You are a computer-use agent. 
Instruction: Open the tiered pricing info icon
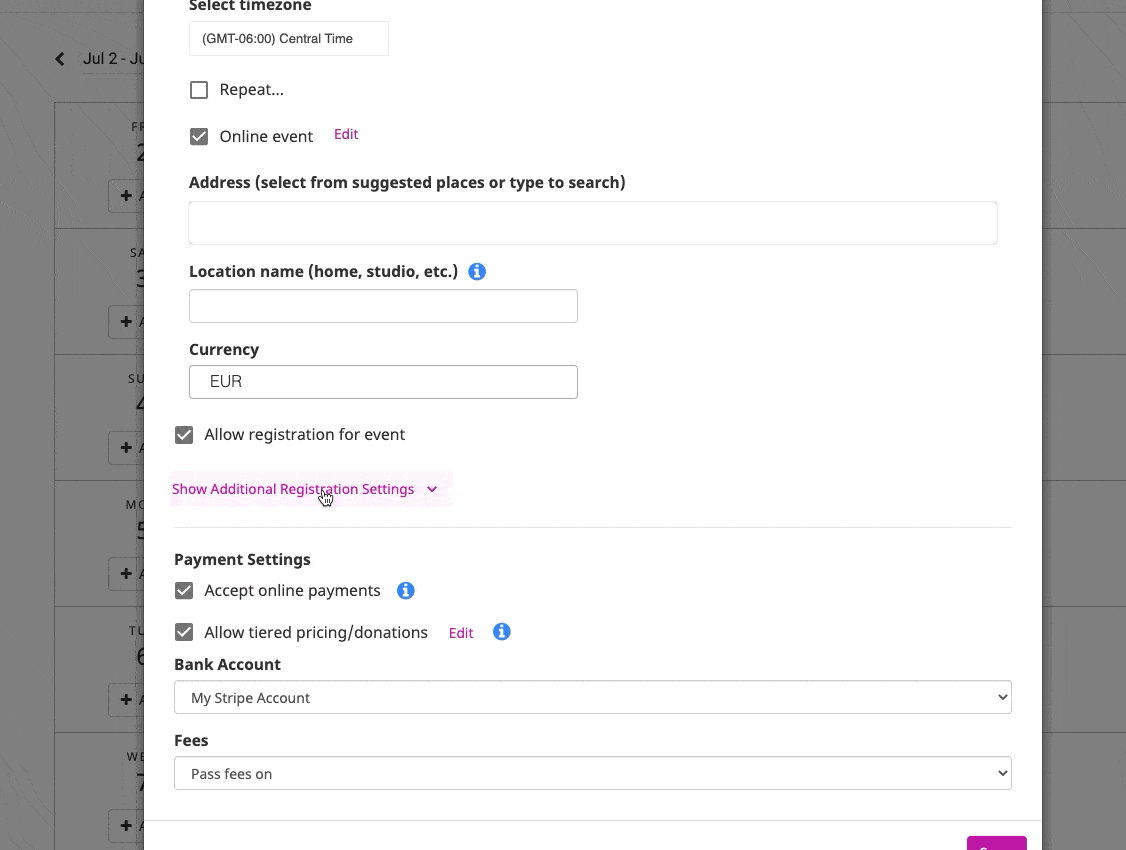pos(501,632)
